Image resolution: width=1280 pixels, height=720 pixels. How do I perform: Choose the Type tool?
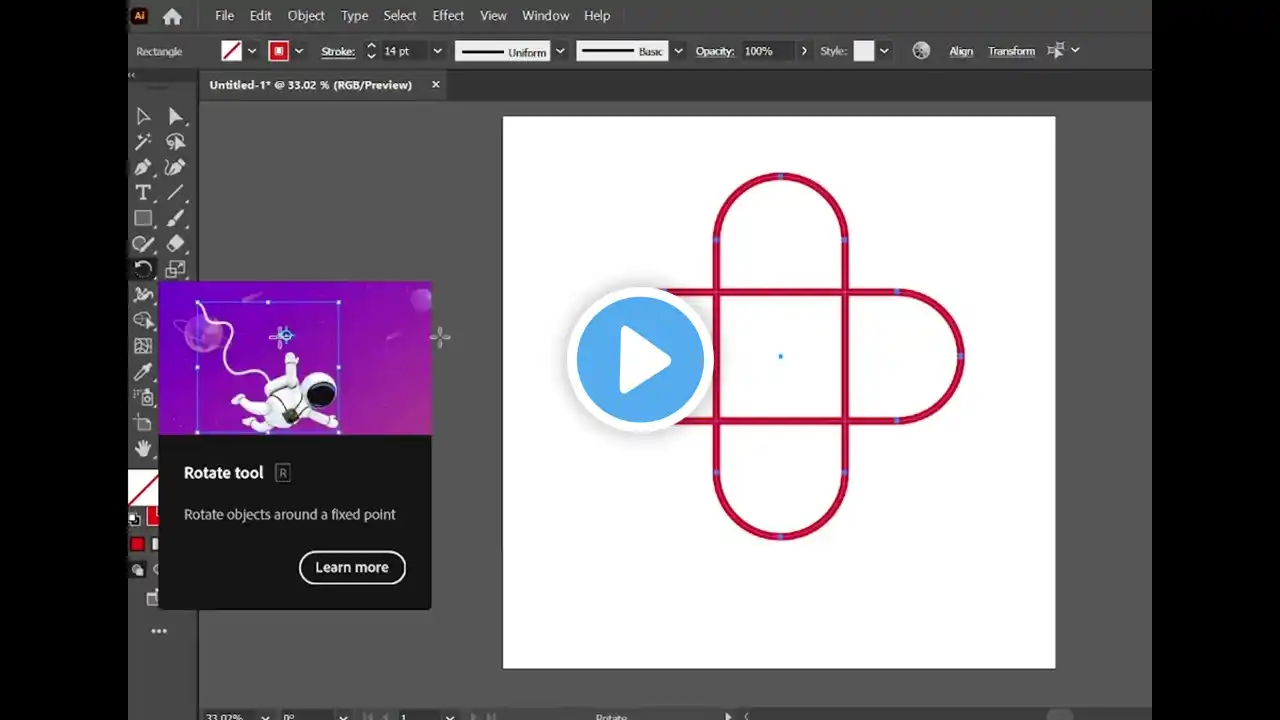pyautogui.click(x=143, y=193)
